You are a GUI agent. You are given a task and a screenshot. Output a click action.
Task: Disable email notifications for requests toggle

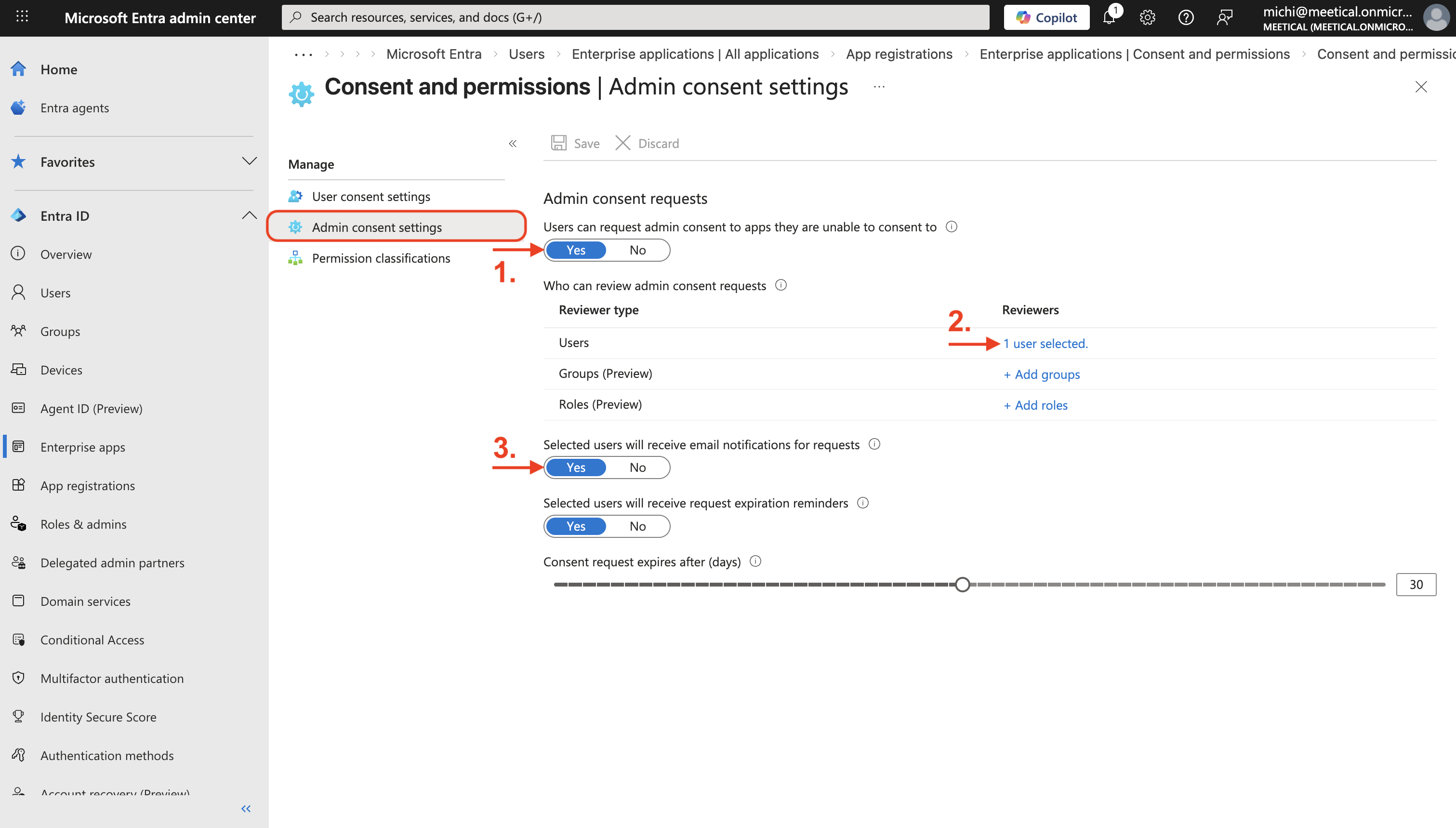coord(637,467)
